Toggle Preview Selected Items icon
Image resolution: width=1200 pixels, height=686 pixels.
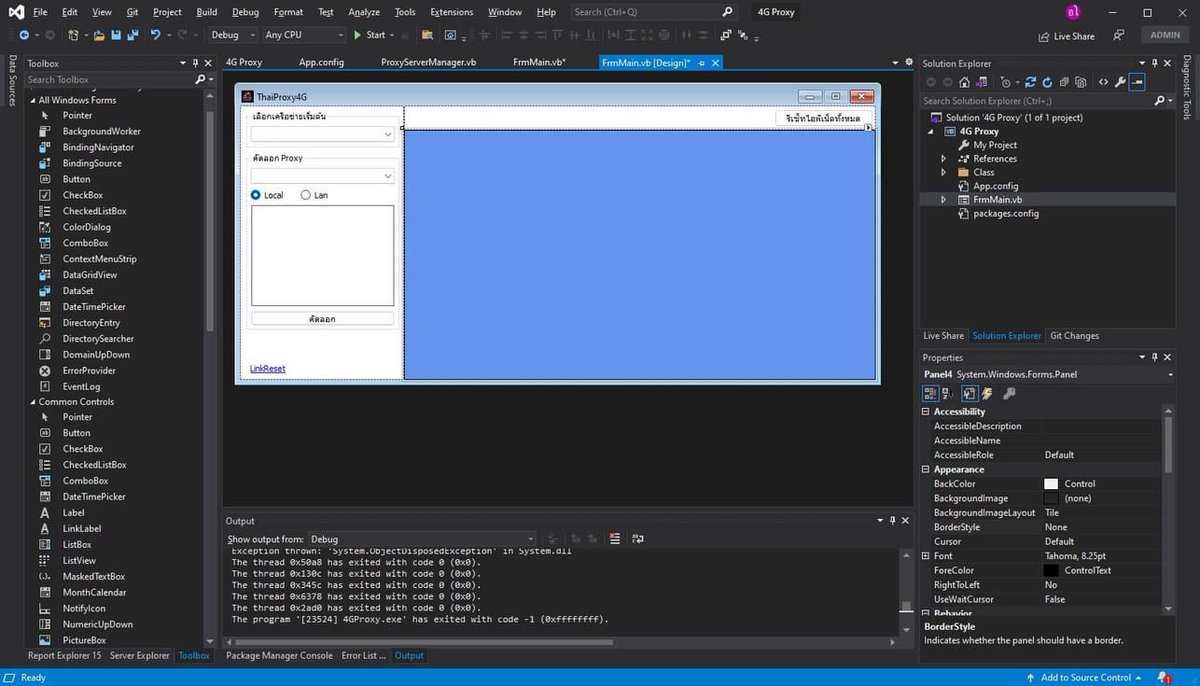click(1137, 82)
